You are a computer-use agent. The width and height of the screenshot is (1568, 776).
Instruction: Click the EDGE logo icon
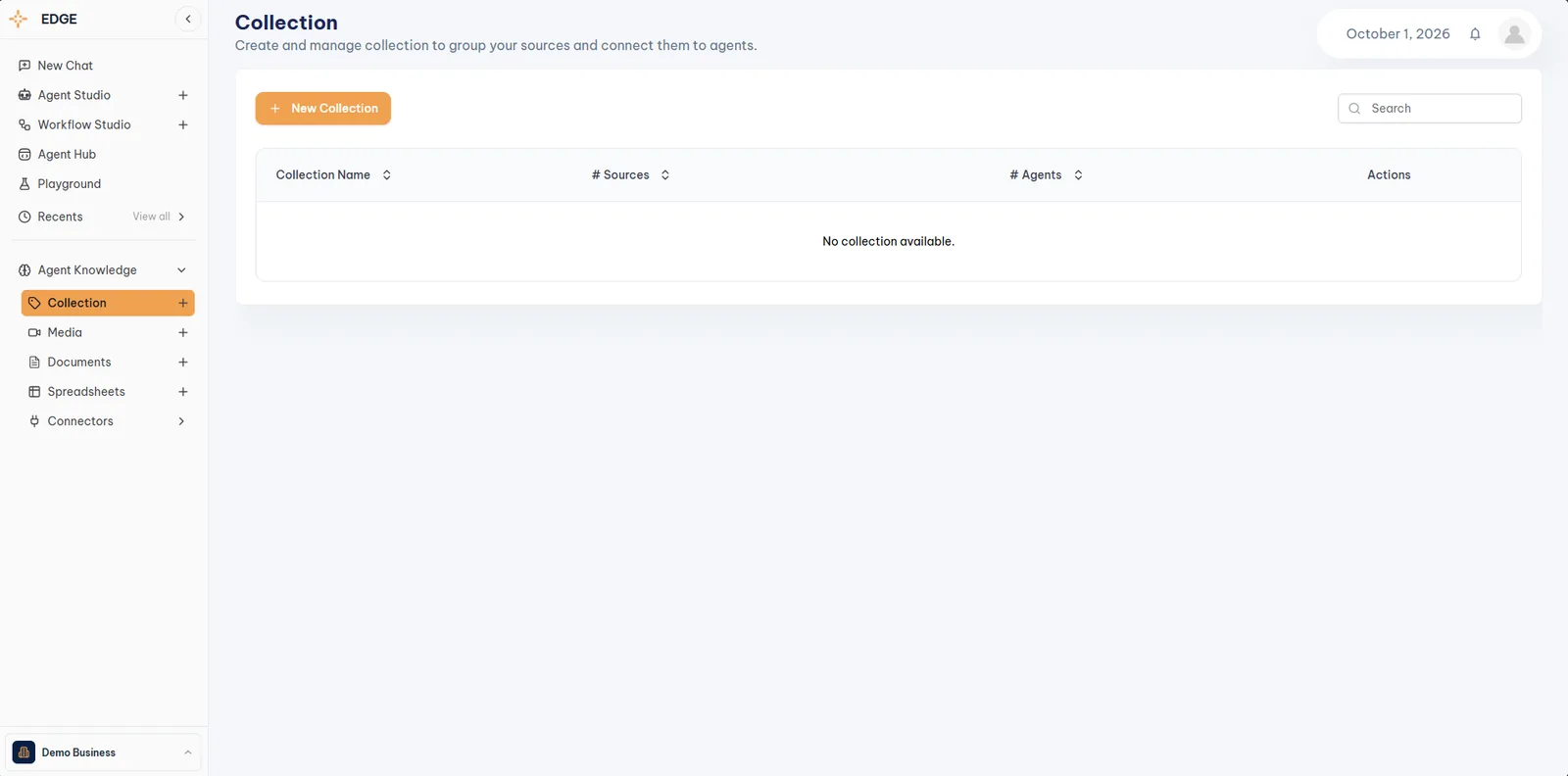(18, 19)
